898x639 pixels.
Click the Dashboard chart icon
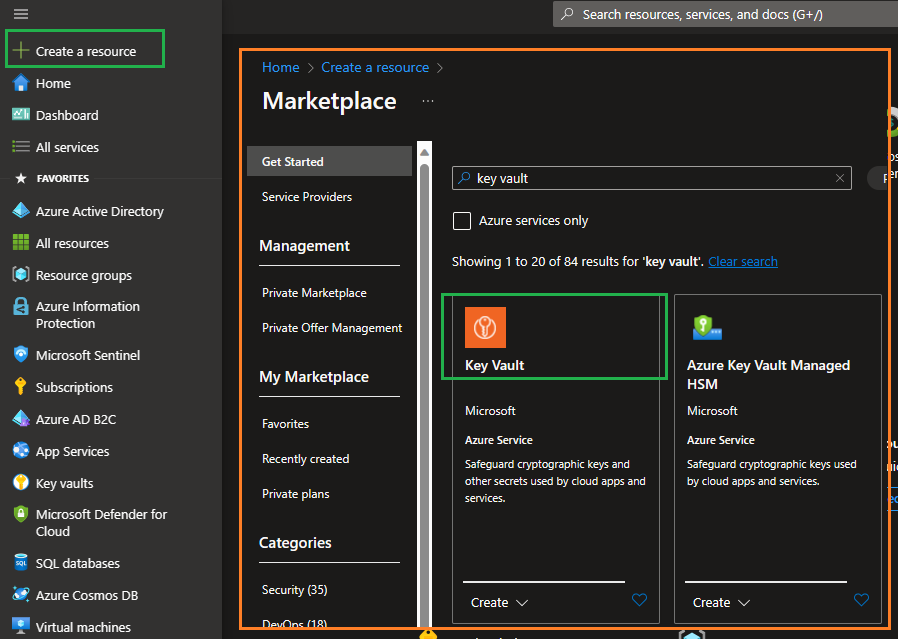(x=21, y=115)
